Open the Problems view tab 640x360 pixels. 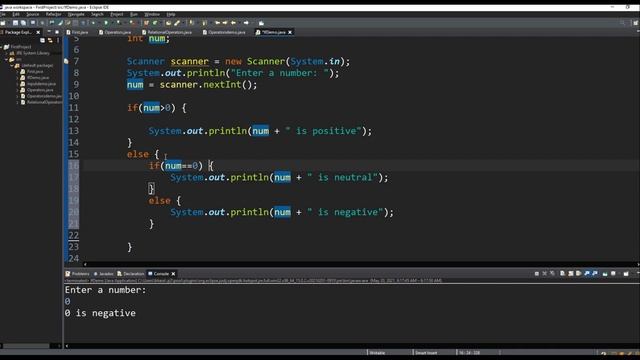click(x=78, y=273)
